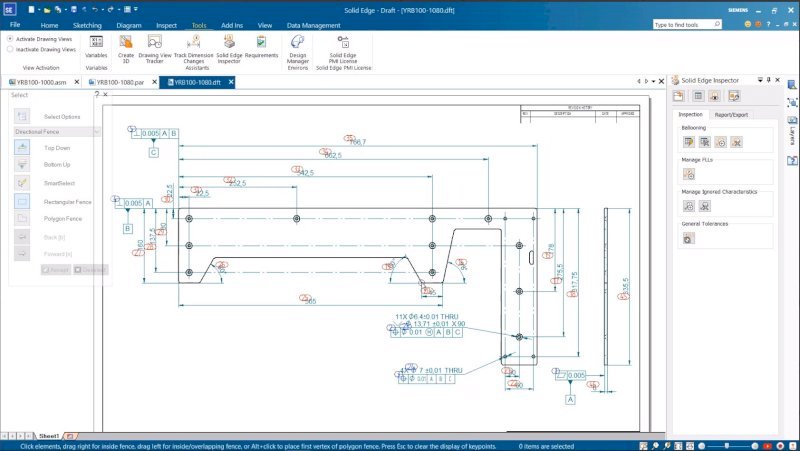
Task: Open the Variables table tool
Action: pos(96,45)
